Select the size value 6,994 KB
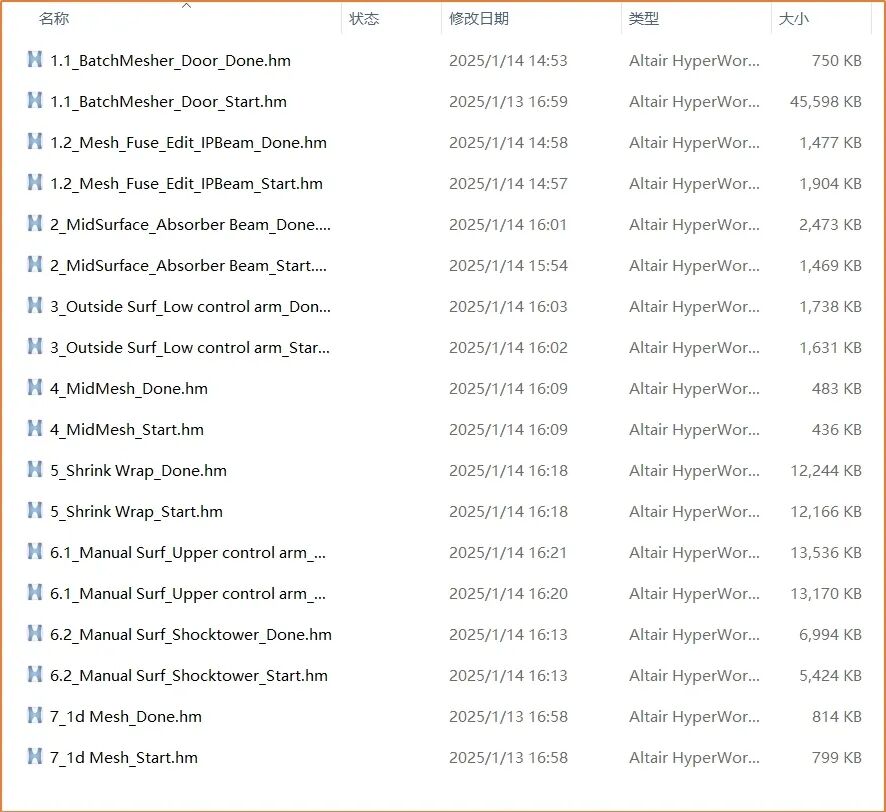886x812 pixels. click(830, 634)
